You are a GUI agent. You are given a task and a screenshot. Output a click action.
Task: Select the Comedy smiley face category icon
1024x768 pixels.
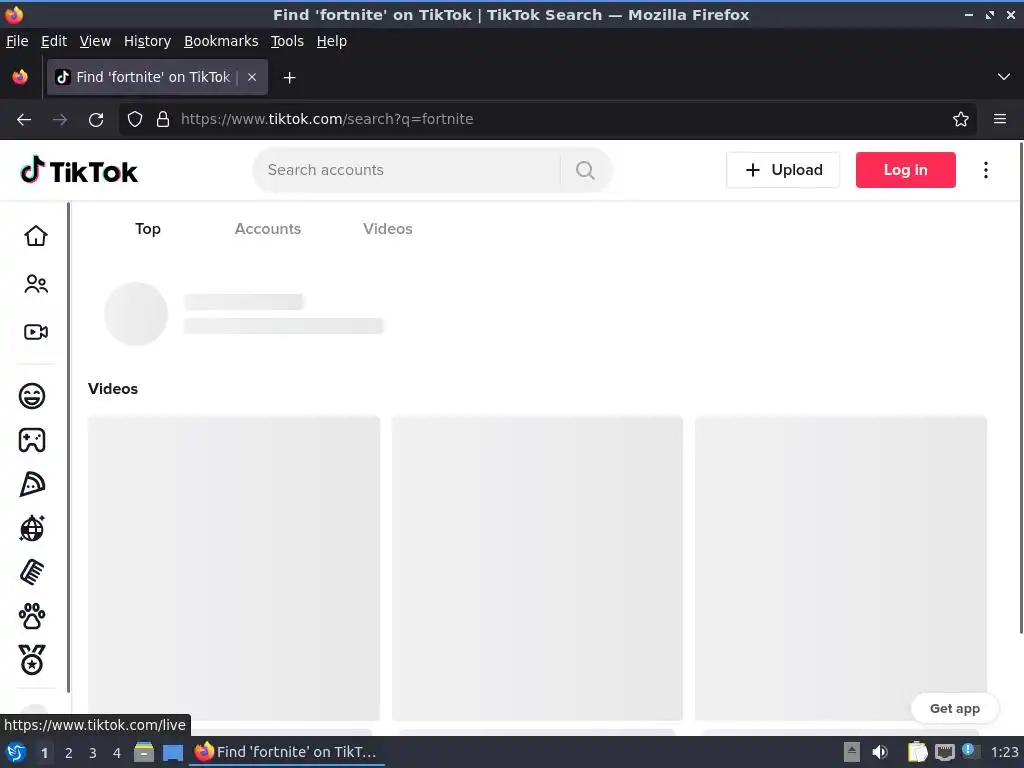(x=32, y=396)
